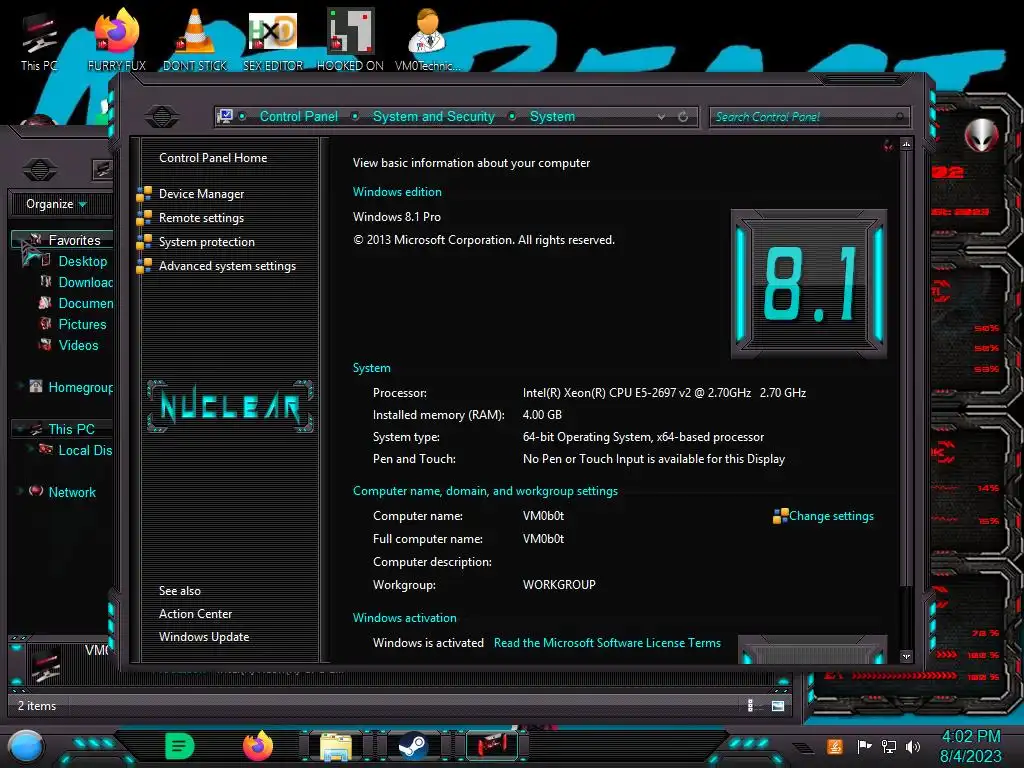Click the Explorer window navigation orb
Viewport: 1024px width, 768px height.
point(39,170)
